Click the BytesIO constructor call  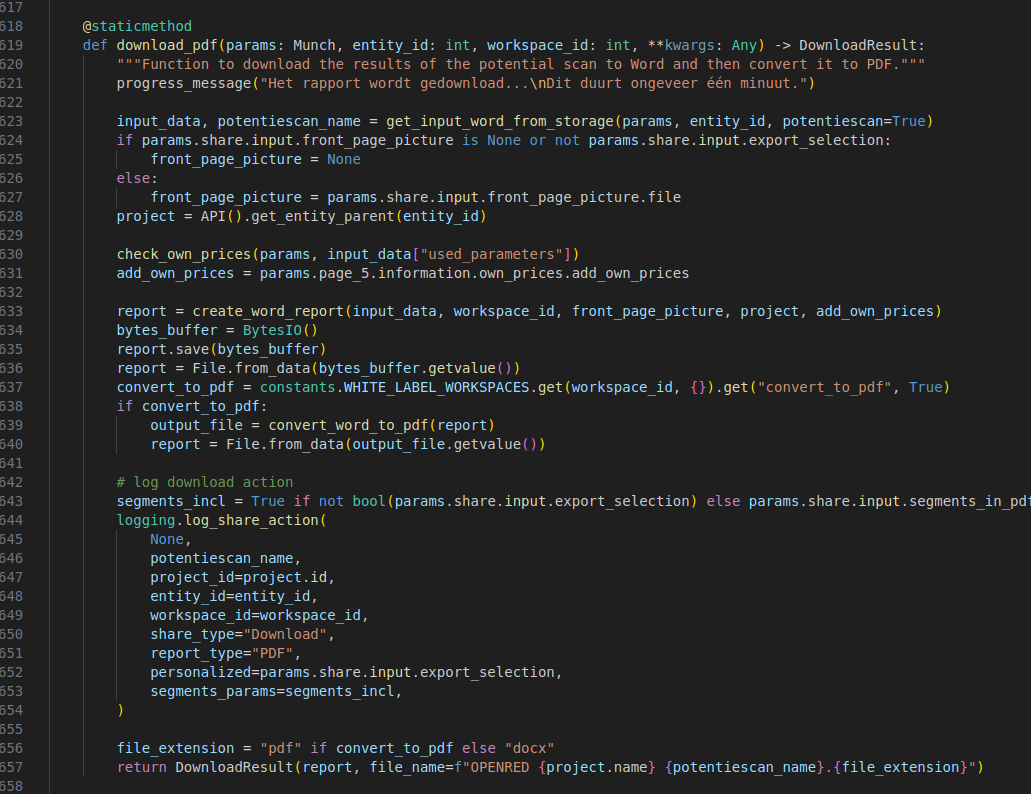click(x=268, y=330)
